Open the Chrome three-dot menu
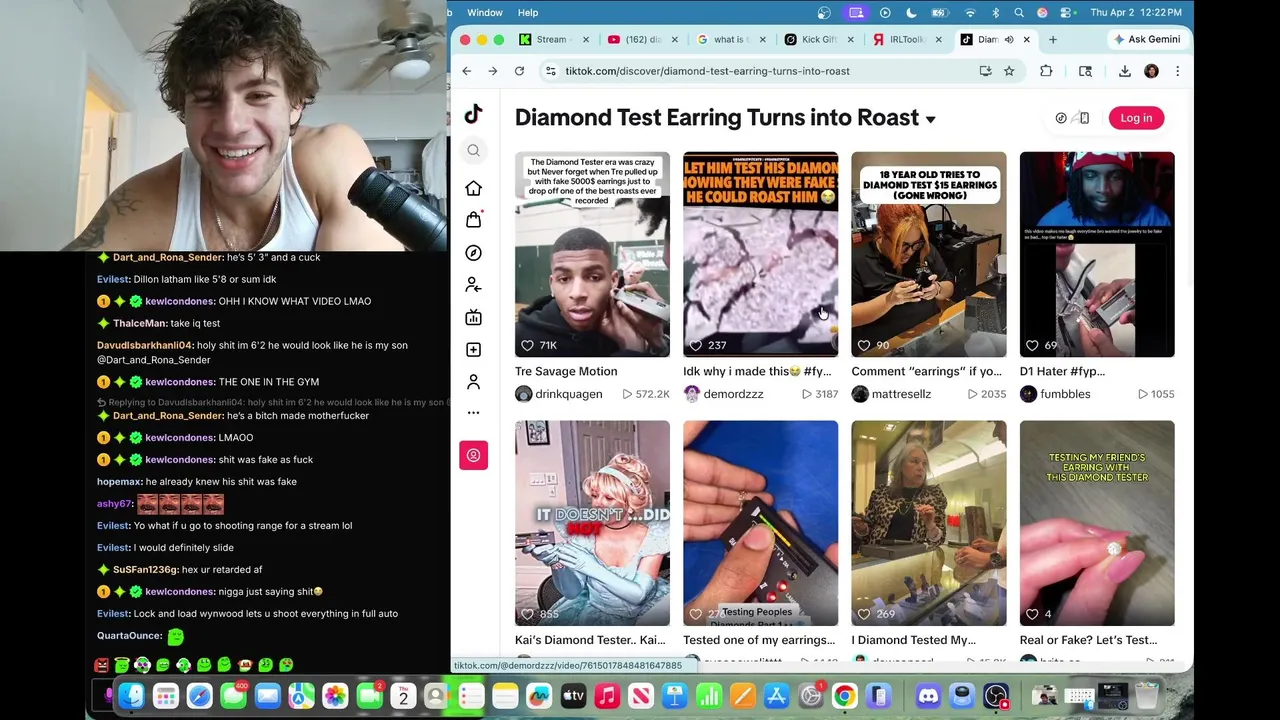Screen dimensions: 1280x720 click(x=1177, y=71)
